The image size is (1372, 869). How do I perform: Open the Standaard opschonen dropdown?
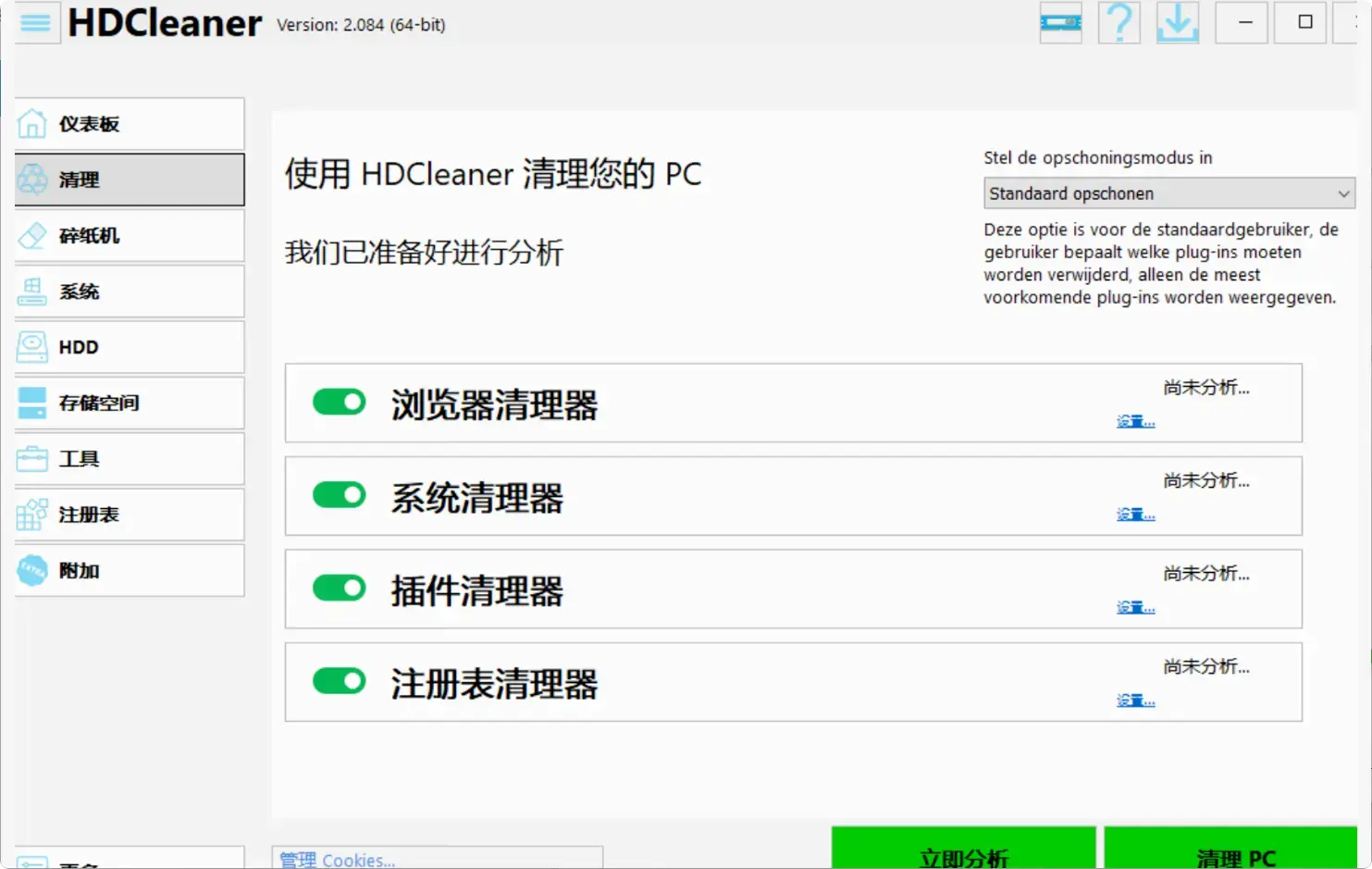tap(1168, 193)
